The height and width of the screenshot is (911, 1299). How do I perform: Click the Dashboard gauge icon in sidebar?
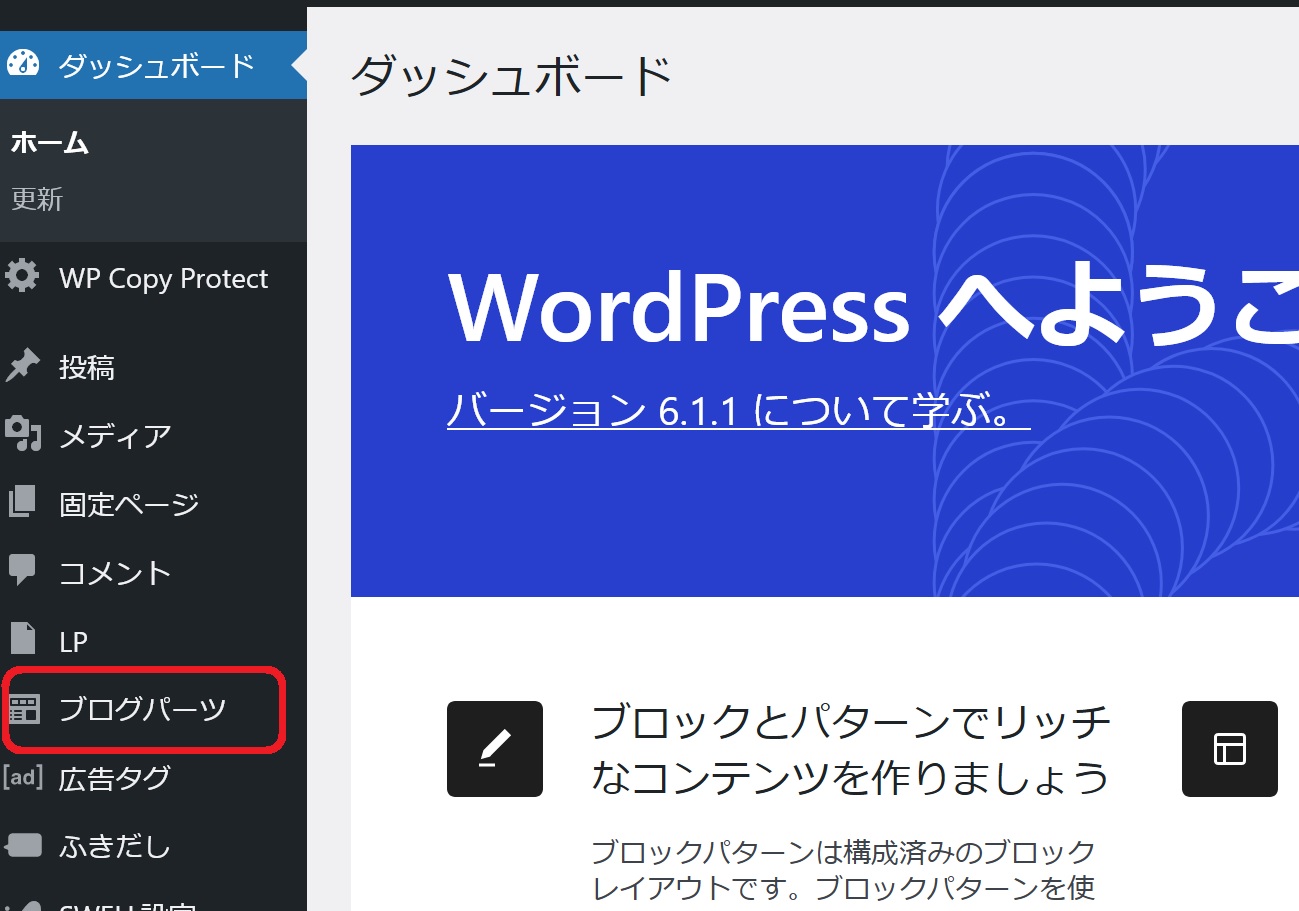[x=22, y=65]
